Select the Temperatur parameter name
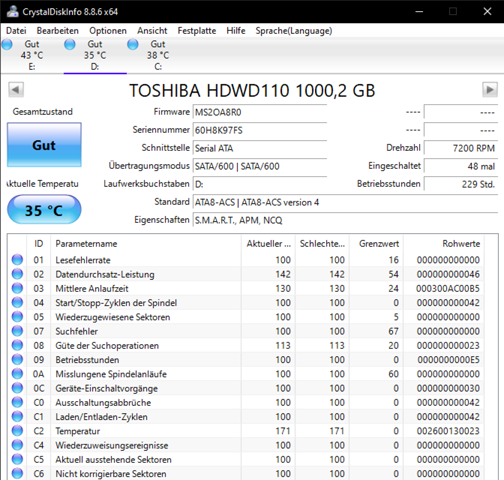The image size is (504, 480). point(78,431)
